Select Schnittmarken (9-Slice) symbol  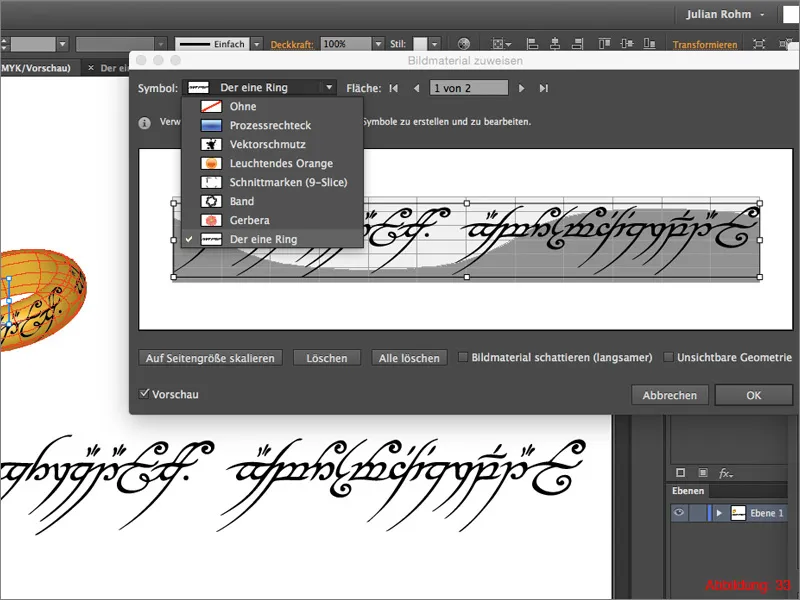[272, 182]
